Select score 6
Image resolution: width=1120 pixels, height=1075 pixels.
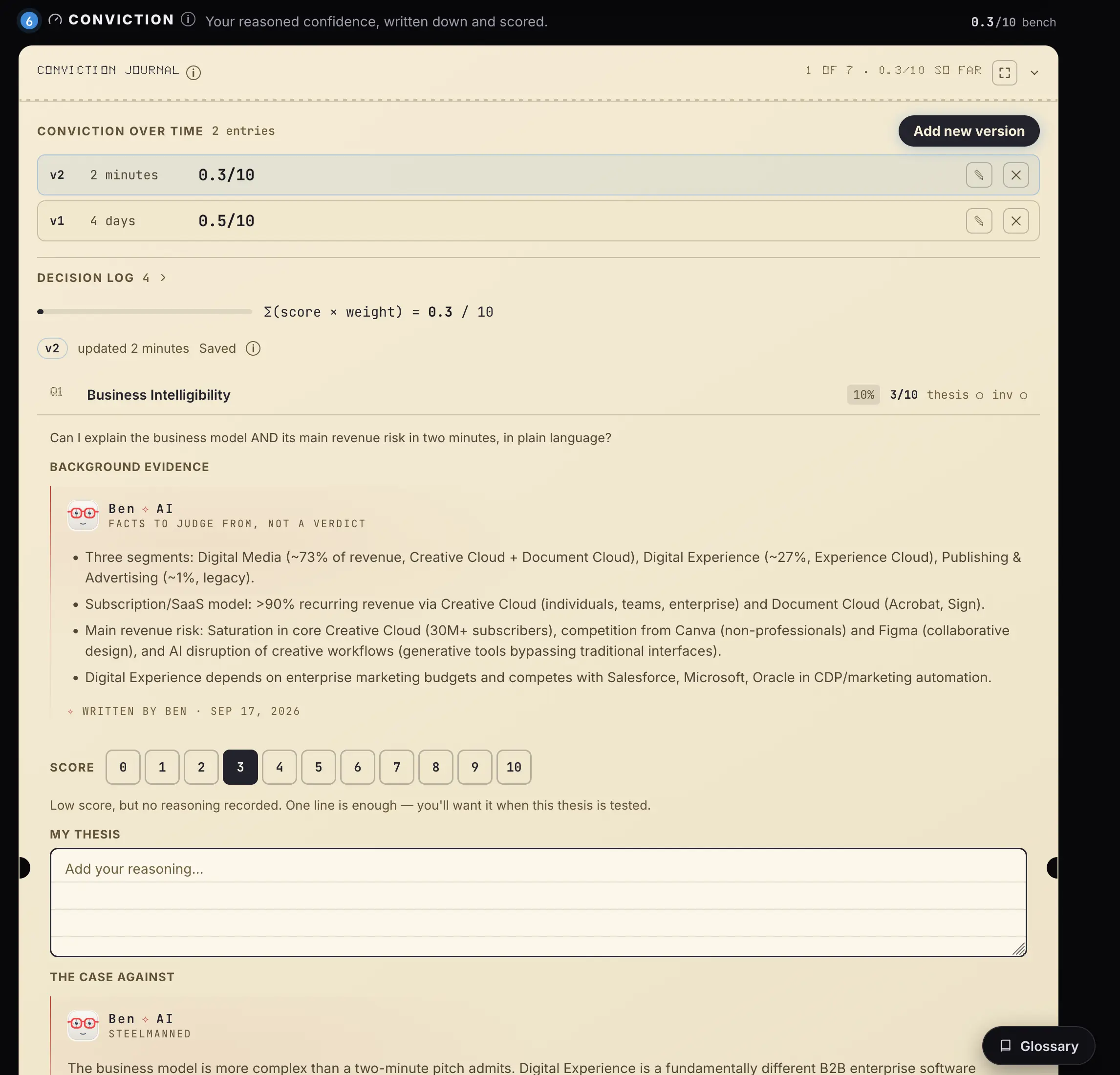(x=358, y=767)
